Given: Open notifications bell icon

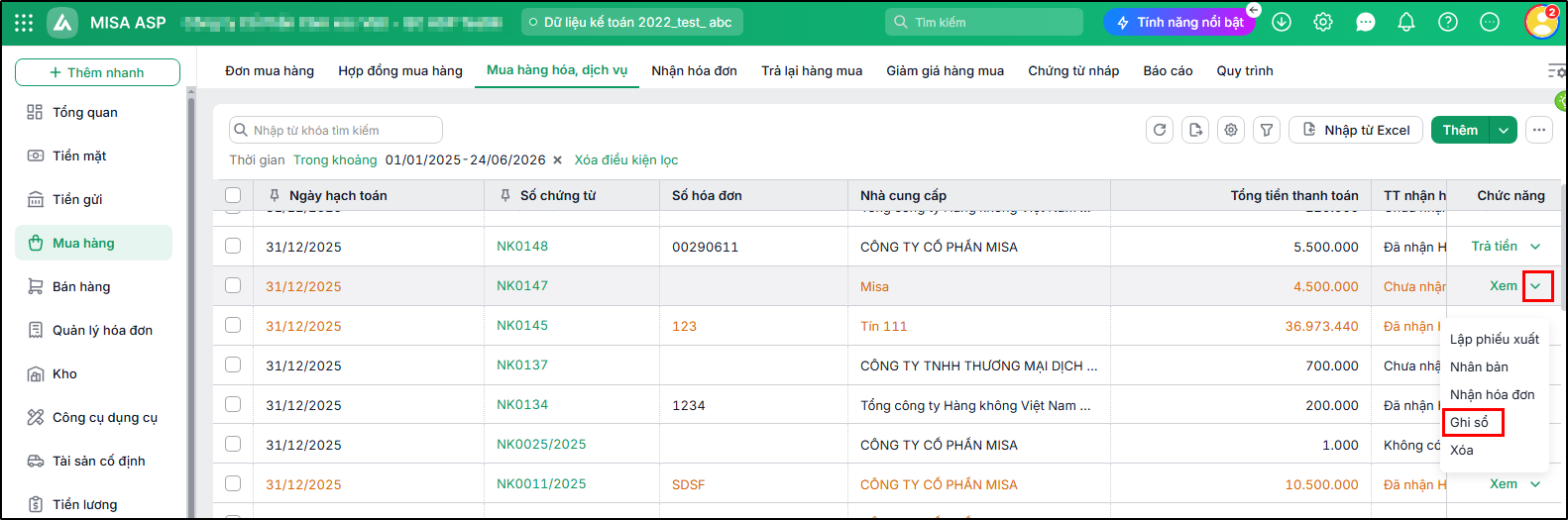Looking at the screenshot, I should [1406, 22].
